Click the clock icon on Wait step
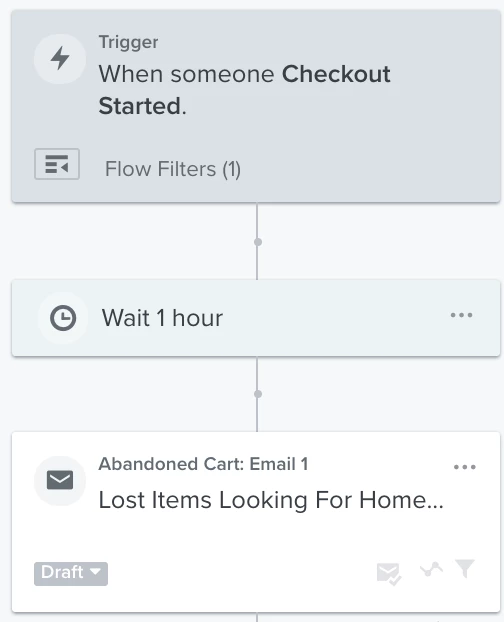The width and height of the screenshot is (504, 622). pyautogui.click(x=63, y=318)
